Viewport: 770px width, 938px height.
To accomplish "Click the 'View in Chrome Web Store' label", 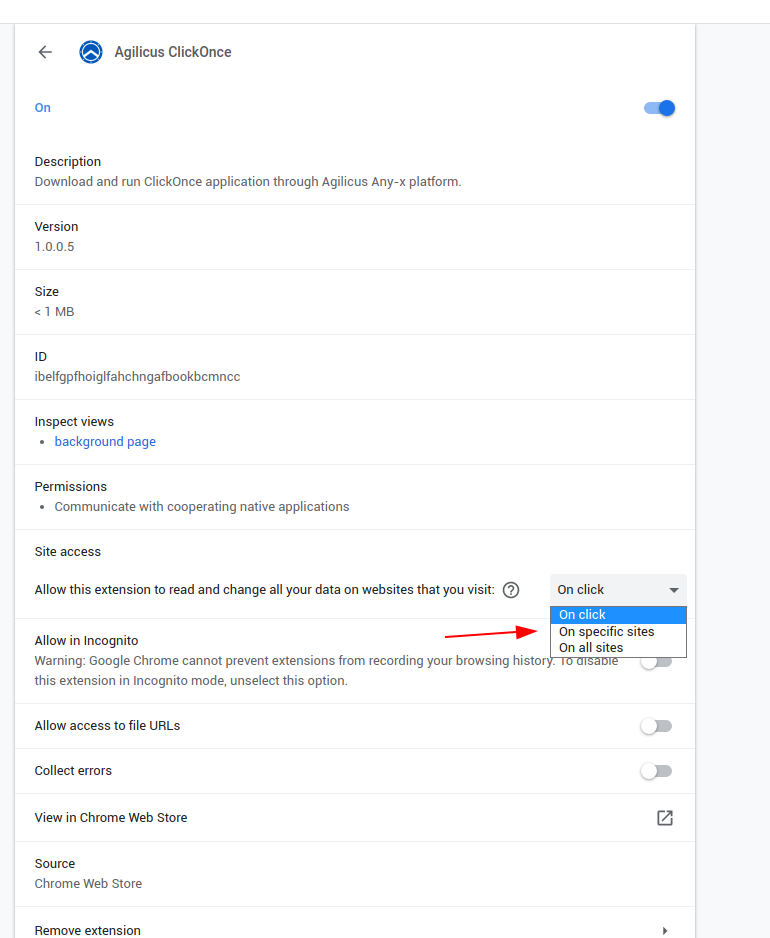I will [x=111, y=818].
